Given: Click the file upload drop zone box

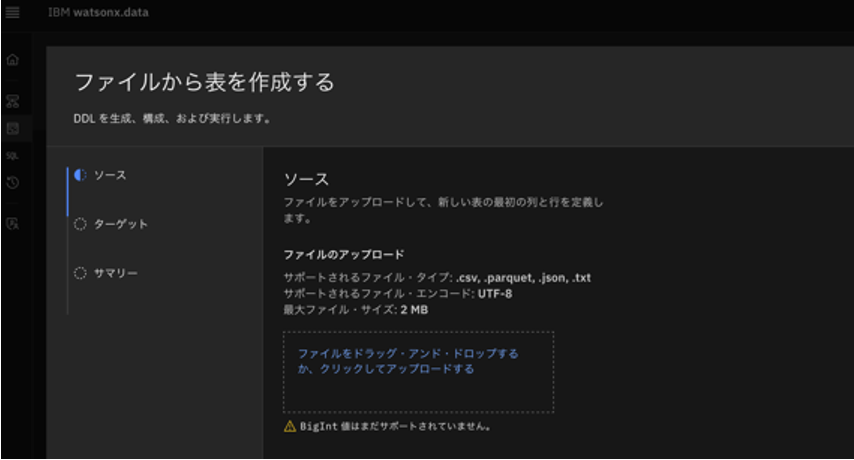Looking at the screenshot, I should point(418,372).
